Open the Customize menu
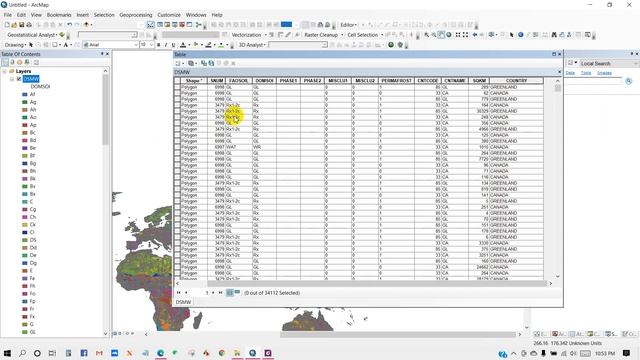640x360 pixels. (x=169, y=15)
